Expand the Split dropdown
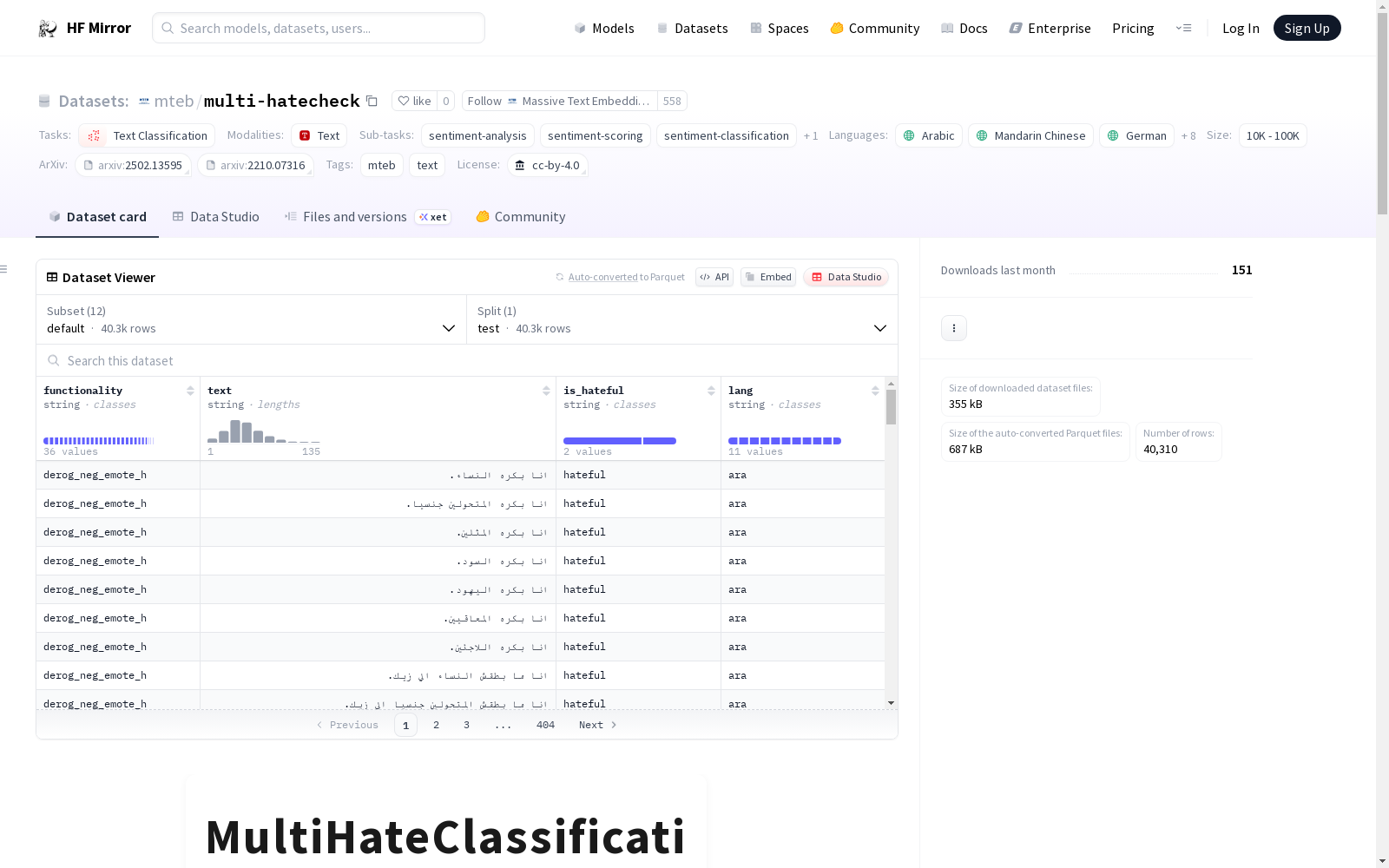 [x=682, y=319]
